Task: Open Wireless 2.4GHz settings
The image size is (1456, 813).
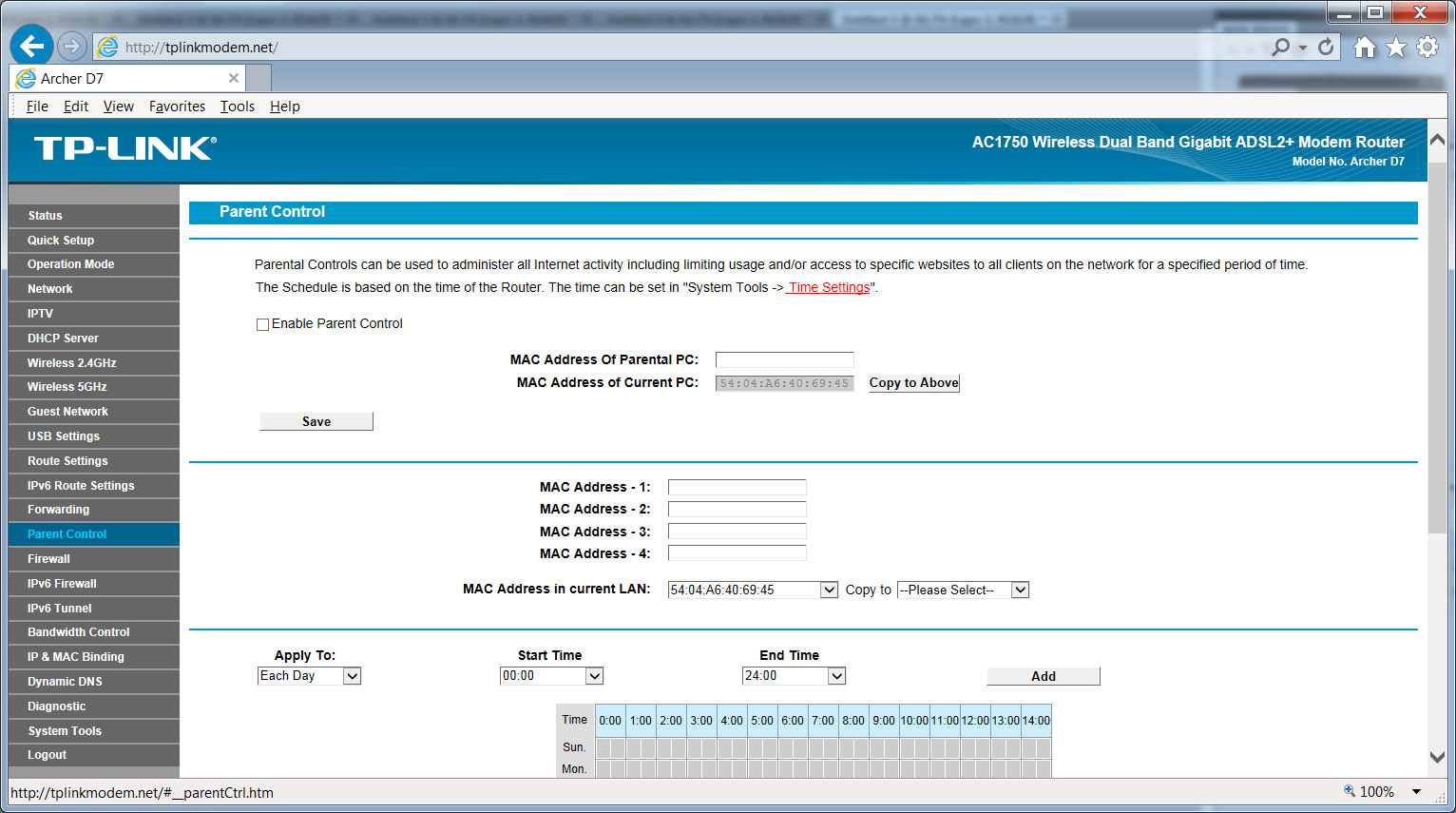Action: [93, 363]
